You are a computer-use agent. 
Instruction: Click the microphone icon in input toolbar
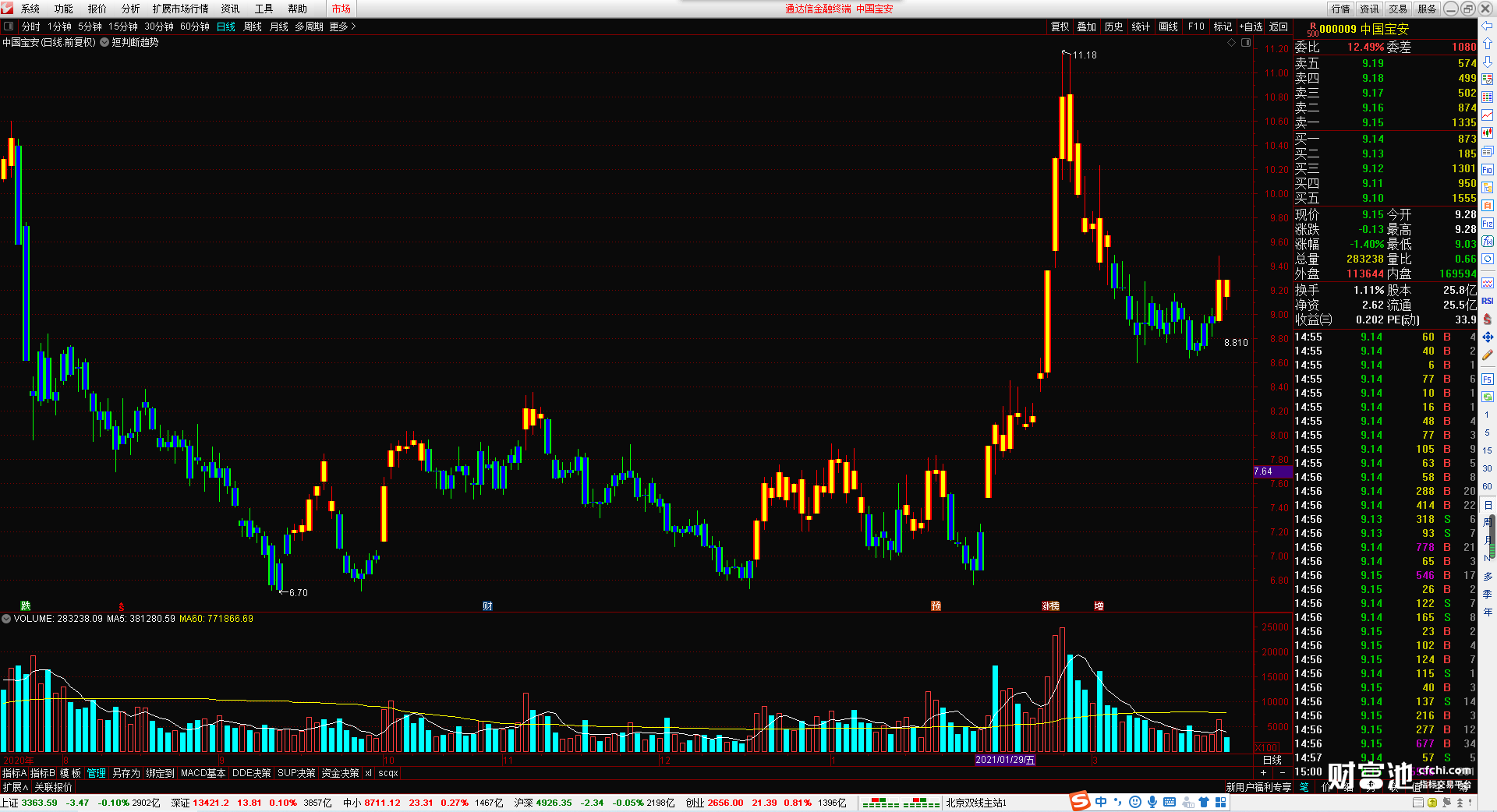1152,802
